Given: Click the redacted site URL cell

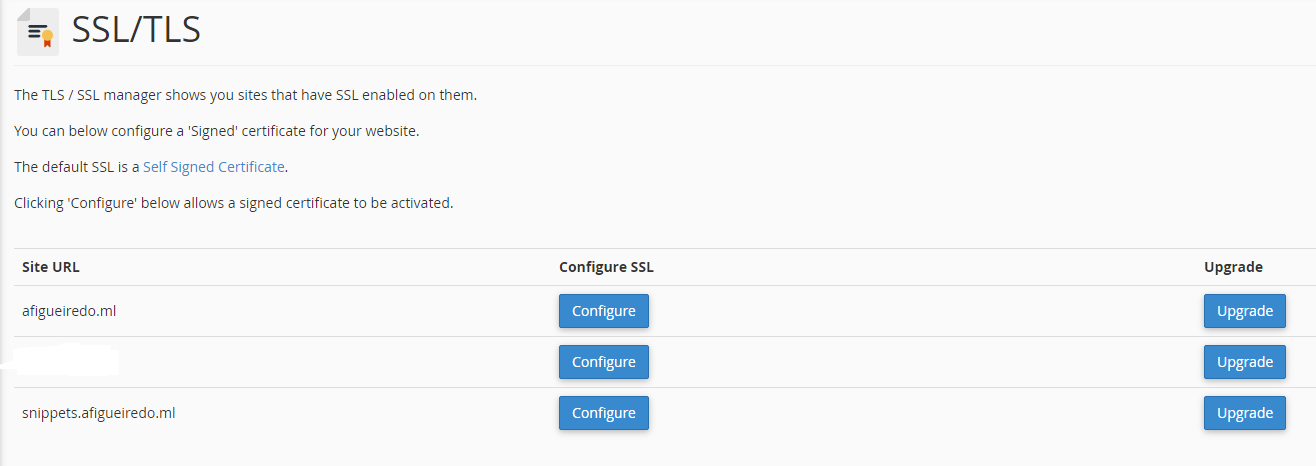Looking at the screenshot, I should click(x=62, y=362).
